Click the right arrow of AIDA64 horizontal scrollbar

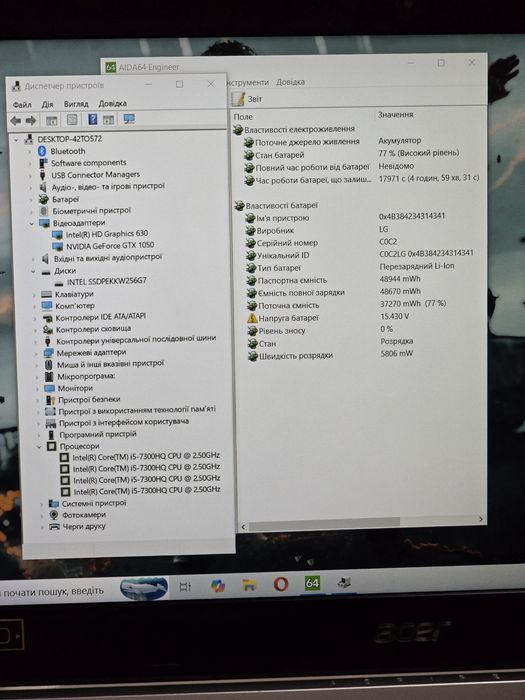coord(481,519)
